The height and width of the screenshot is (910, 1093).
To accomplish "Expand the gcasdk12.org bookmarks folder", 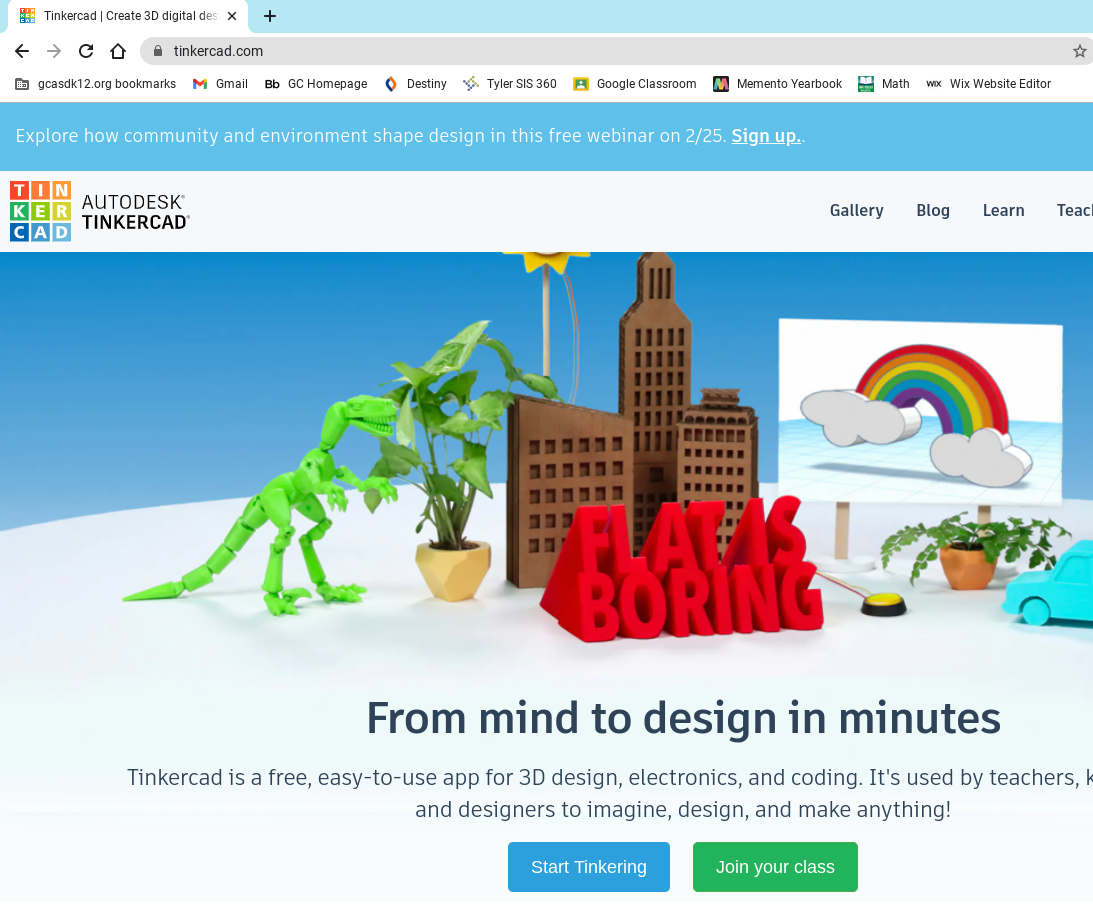I will [x=95, y=84].
